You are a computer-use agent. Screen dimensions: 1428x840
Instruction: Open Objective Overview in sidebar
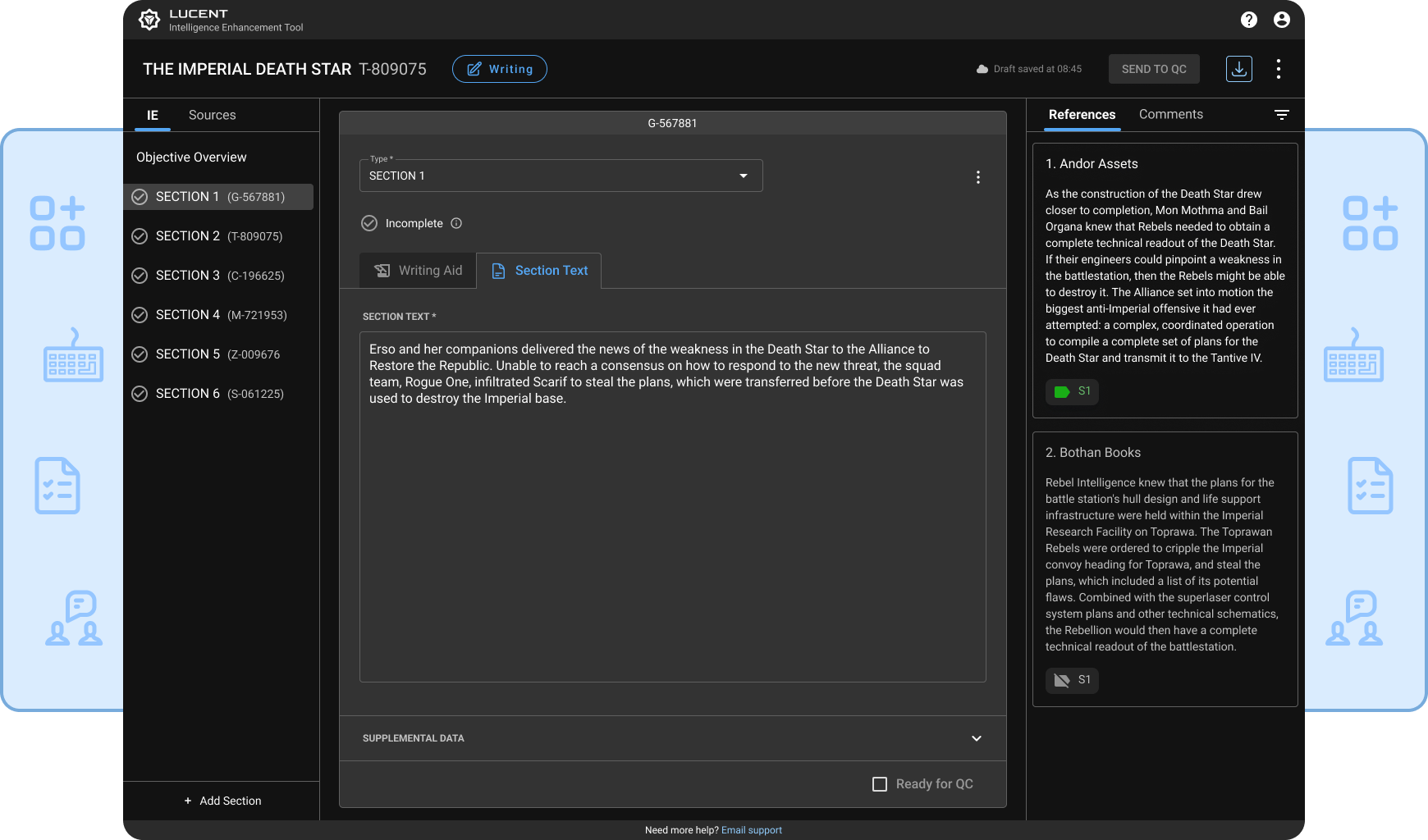(x=191, y=157)
